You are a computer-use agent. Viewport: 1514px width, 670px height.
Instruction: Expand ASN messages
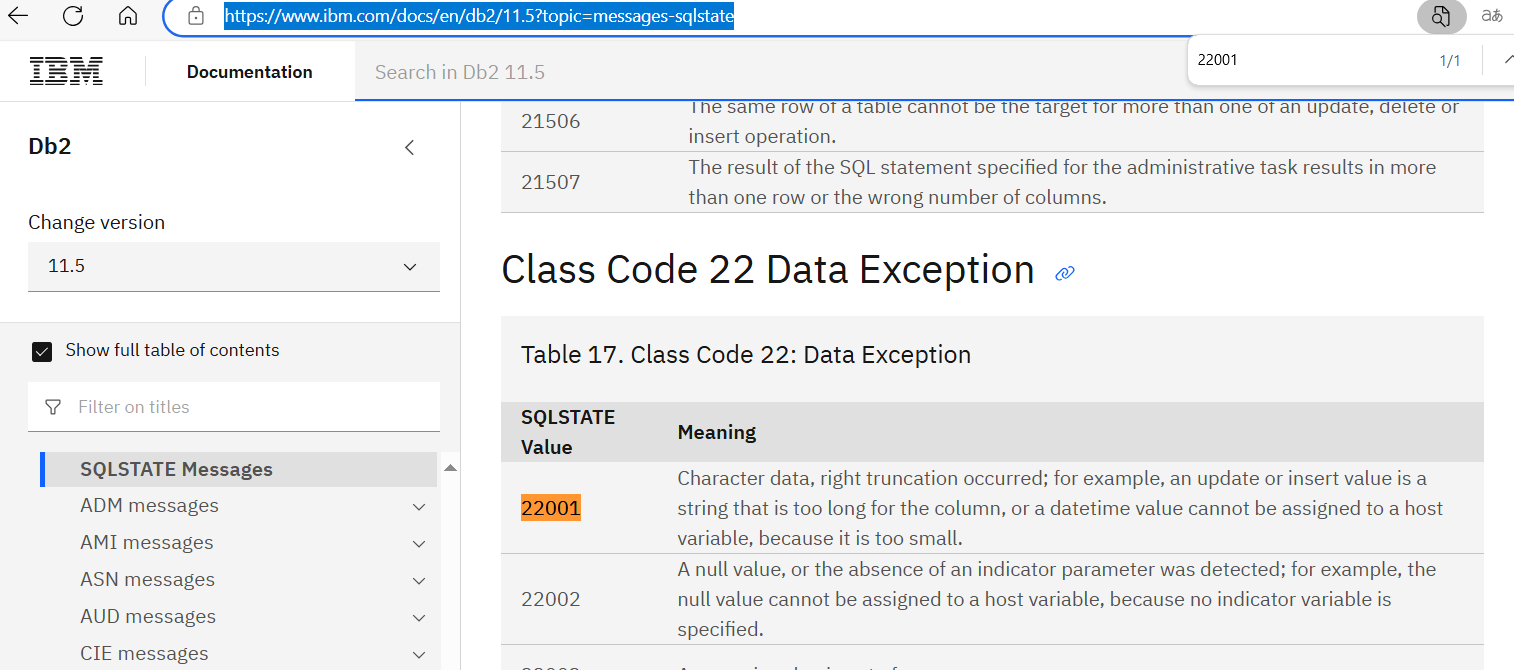[x=419, y=581]
